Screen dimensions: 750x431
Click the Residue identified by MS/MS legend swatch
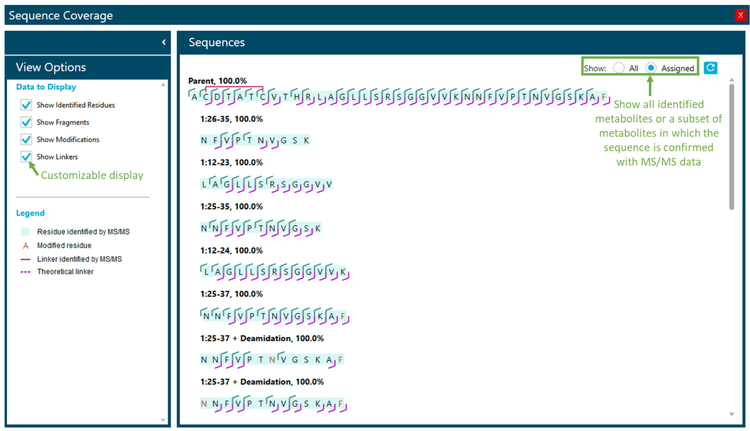[26, 231]
